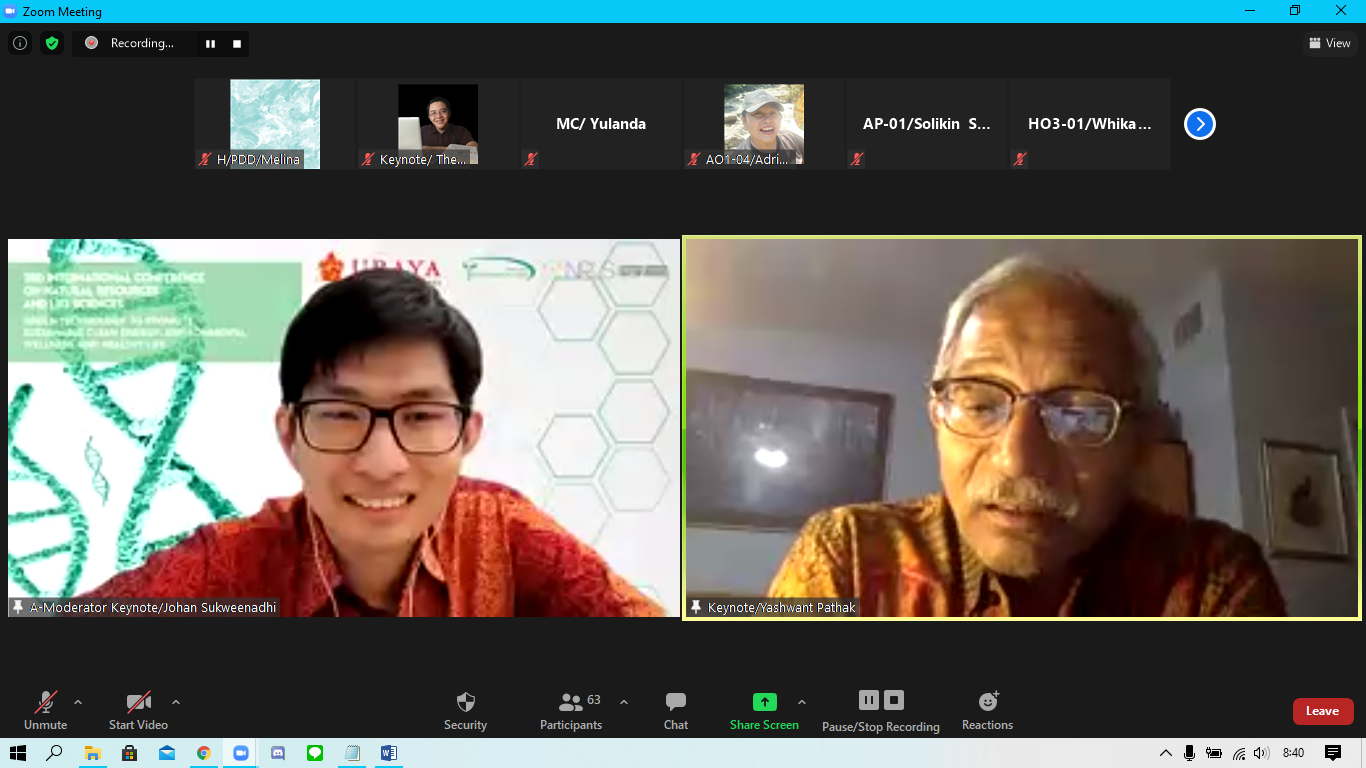Expand video options arrow beside Start Video
The width and height of the screenshot is (1366, 768).
(x=176, y=702)
